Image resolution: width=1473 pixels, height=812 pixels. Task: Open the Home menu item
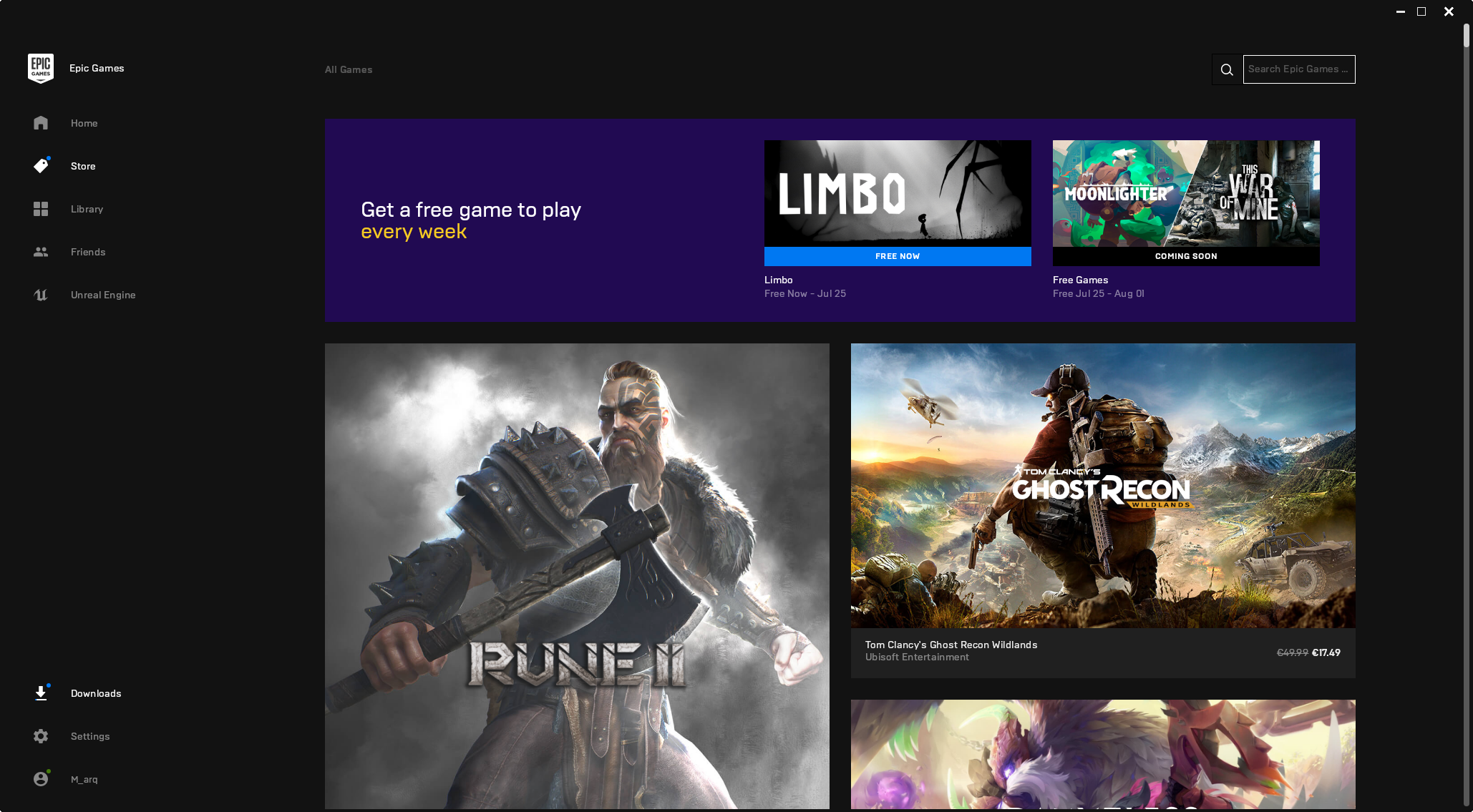[x=84, y=123]
